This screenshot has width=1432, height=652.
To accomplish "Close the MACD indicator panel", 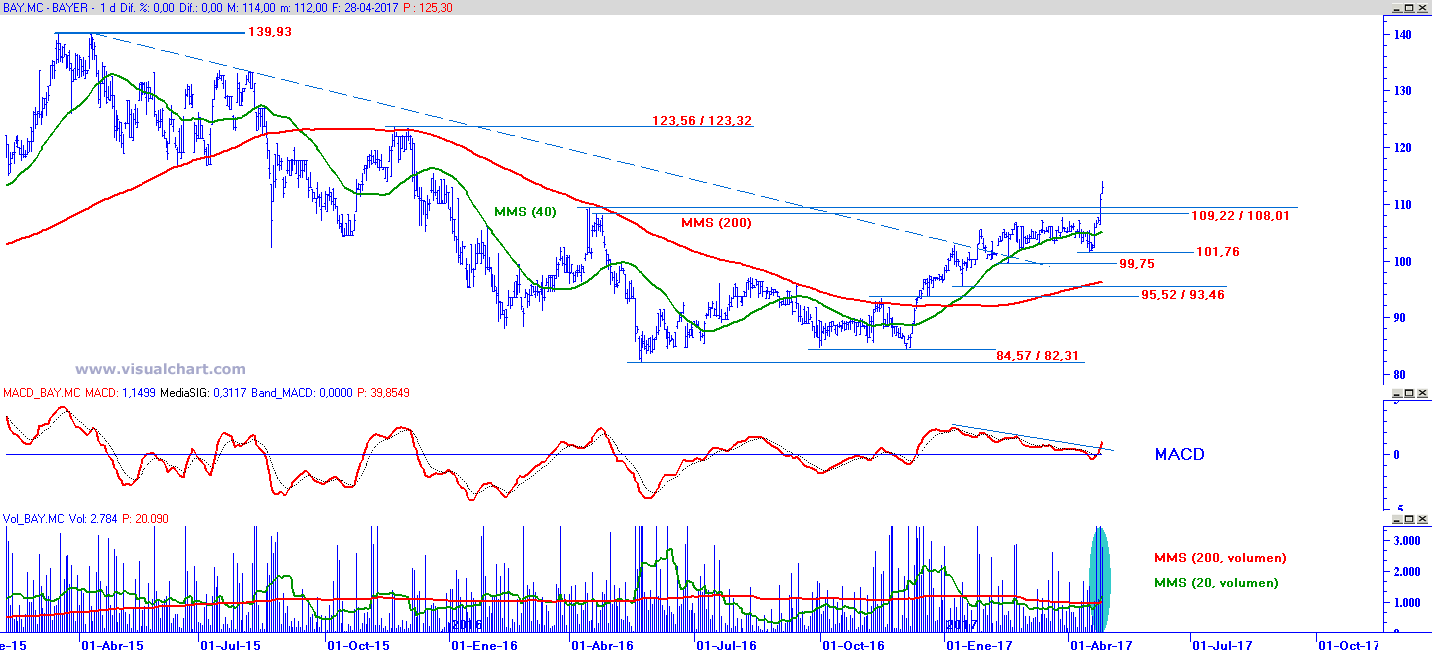I will click(x=1422, y=393).
